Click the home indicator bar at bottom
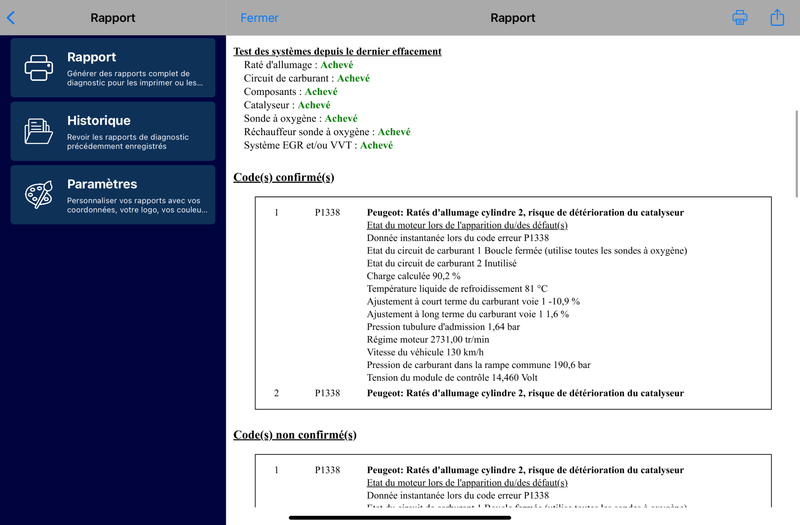 click(399, 517)
